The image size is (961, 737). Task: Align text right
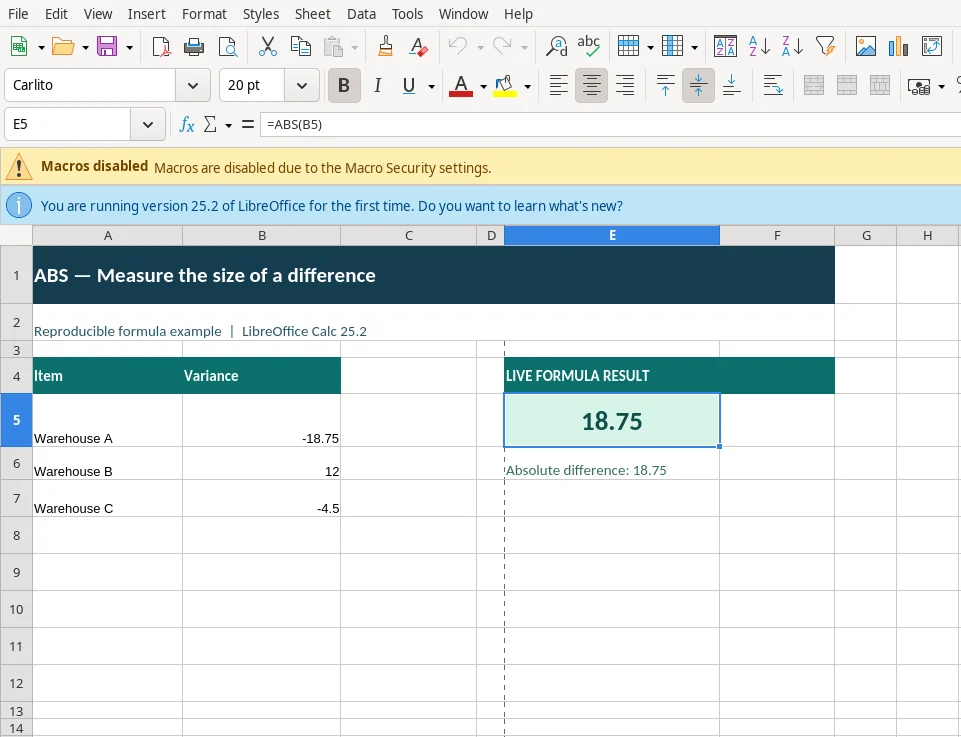(x=625, y=85)
